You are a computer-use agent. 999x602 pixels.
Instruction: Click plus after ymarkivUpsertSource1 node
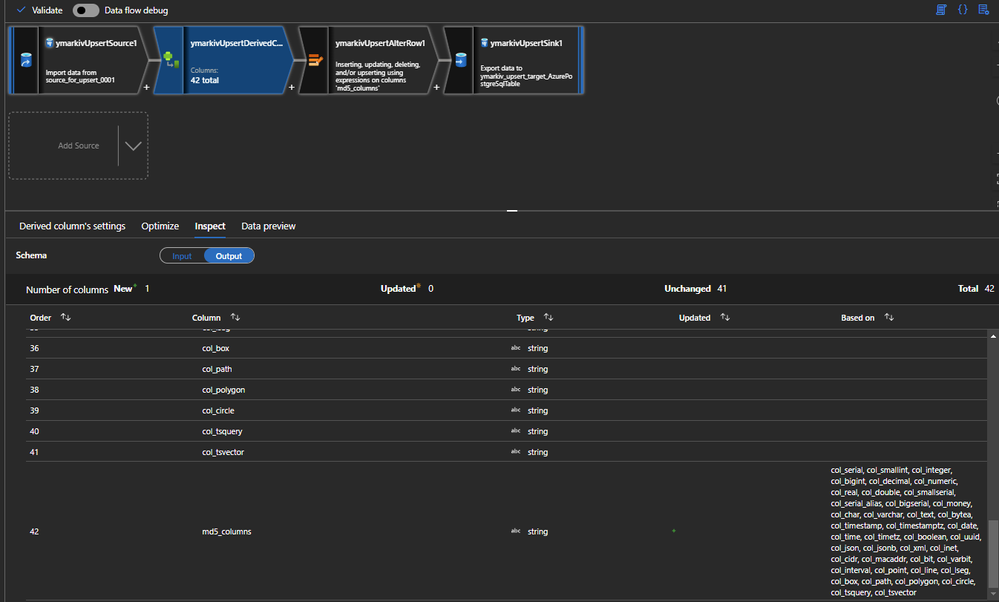[147, 88]
